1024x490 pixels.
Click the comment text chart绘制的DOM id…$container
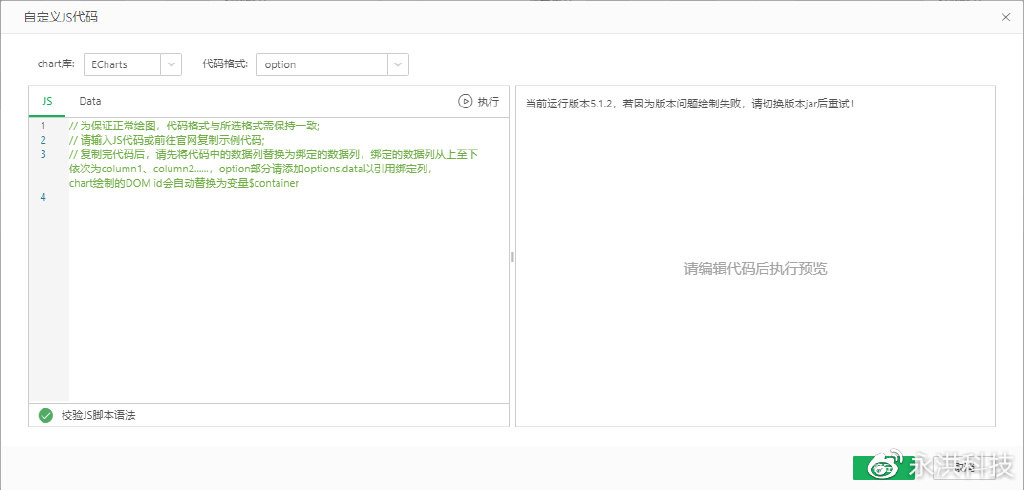click(x=184, y=184)
